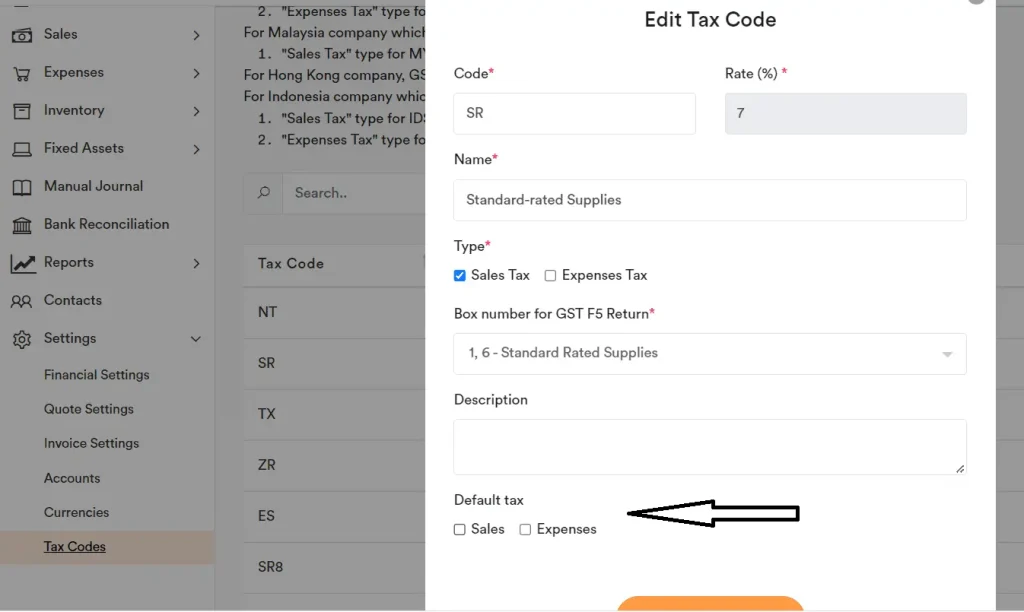Enable the Expenses Tax checkbox
The height and width of the screenshot is (612, 1024).
(x=550, y=275)
